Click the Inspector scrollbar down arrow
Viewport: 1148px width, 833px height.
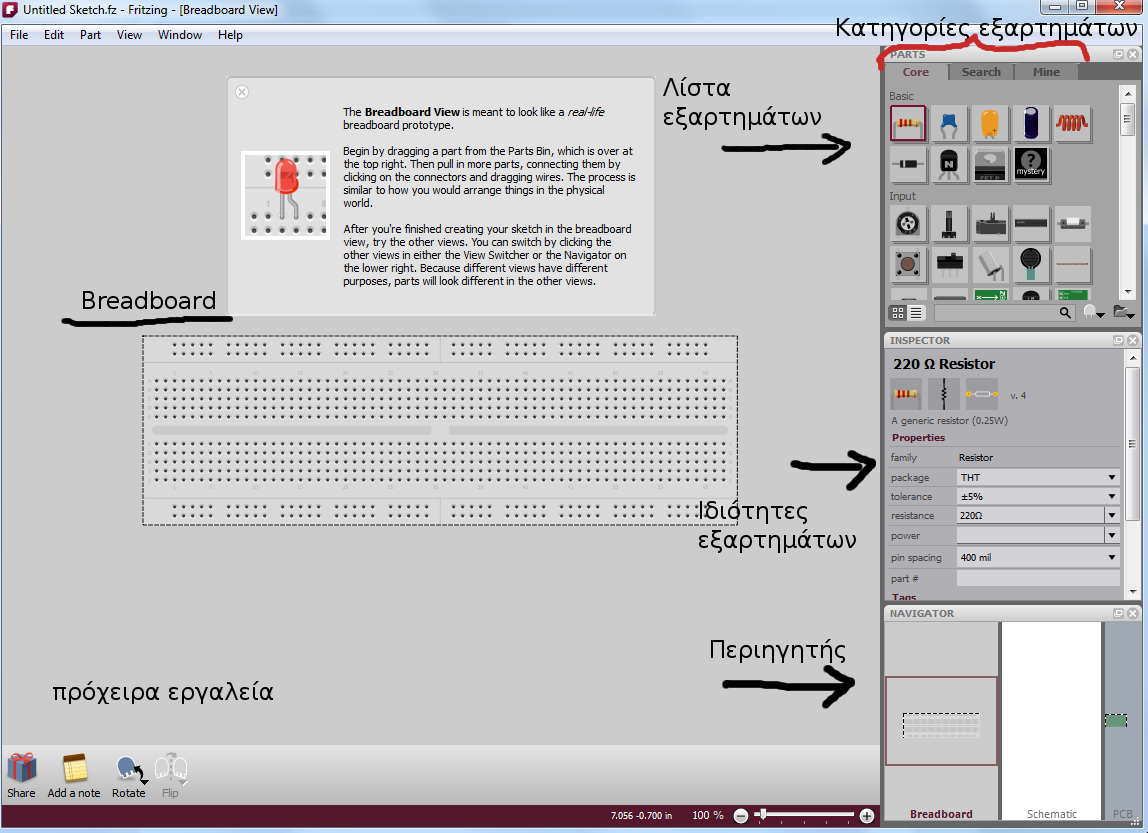[1133, 591]
